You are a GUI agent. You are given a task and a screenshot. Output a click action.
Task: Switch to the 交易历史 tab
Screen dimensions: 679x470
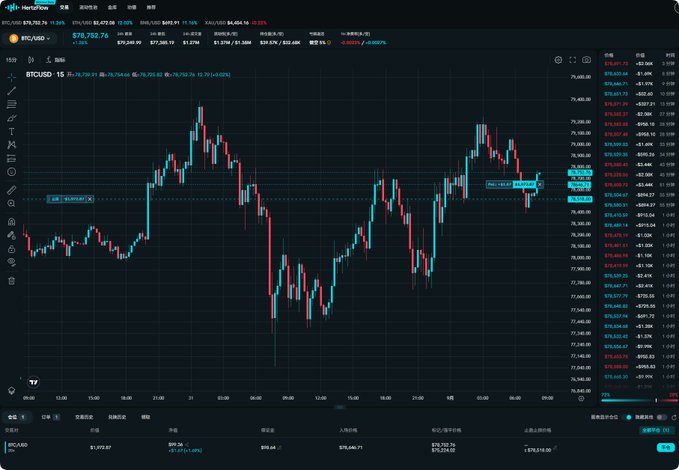coord(84,417)
